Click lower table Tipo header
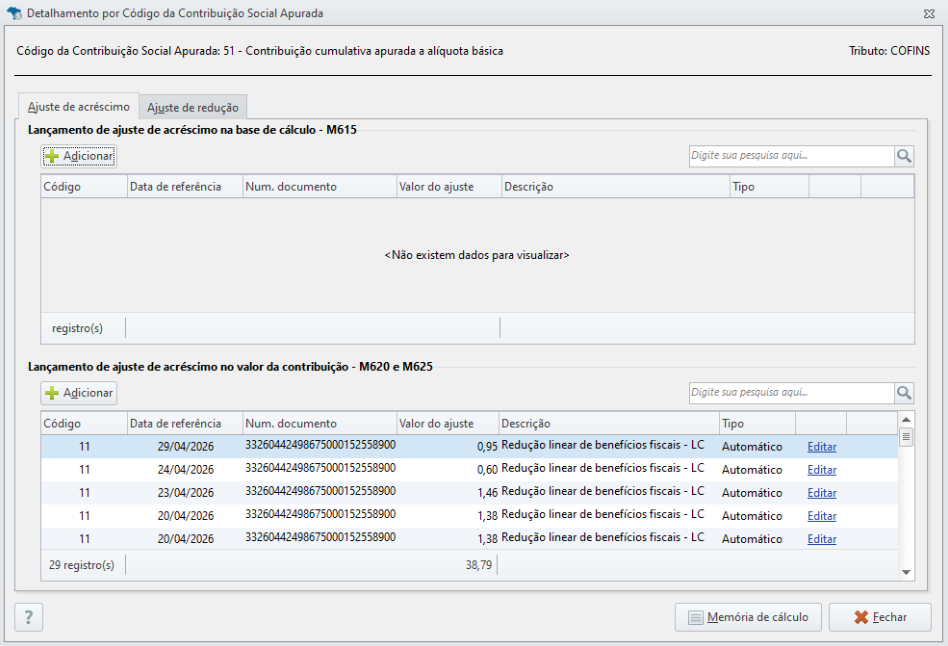The width and height of the screenshot is (948, 646). (758, 423)
